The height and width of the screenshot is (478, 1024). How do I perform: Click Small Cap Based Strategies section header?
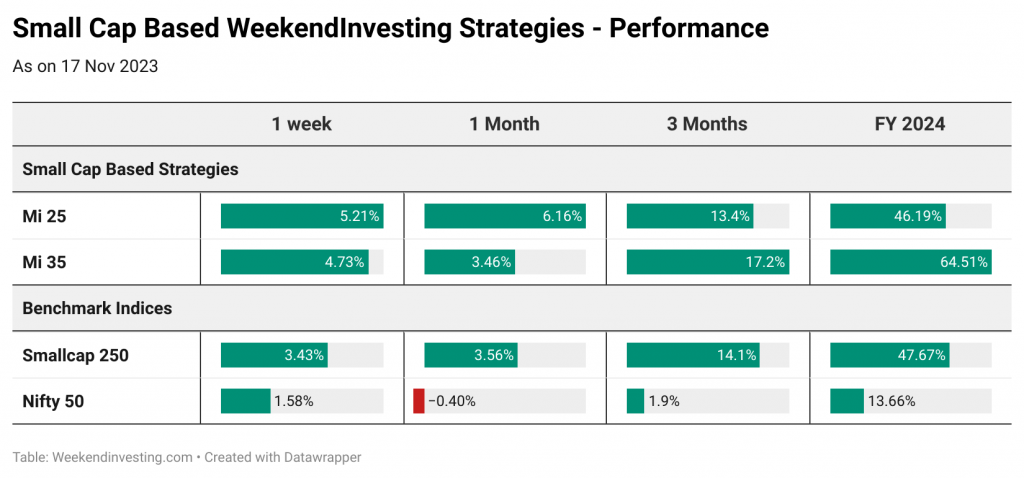(x=131, y=170)
